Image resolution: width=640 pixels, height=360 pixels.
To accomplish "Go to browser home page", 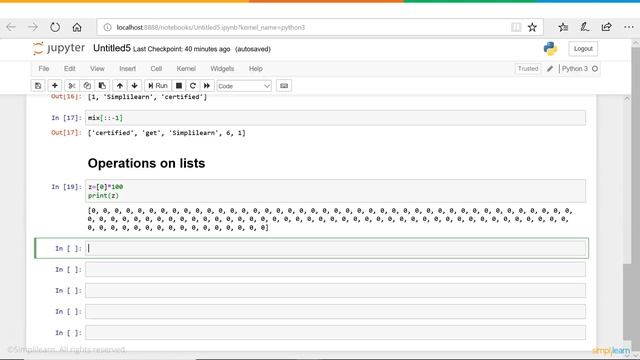I will coord(77,27).
